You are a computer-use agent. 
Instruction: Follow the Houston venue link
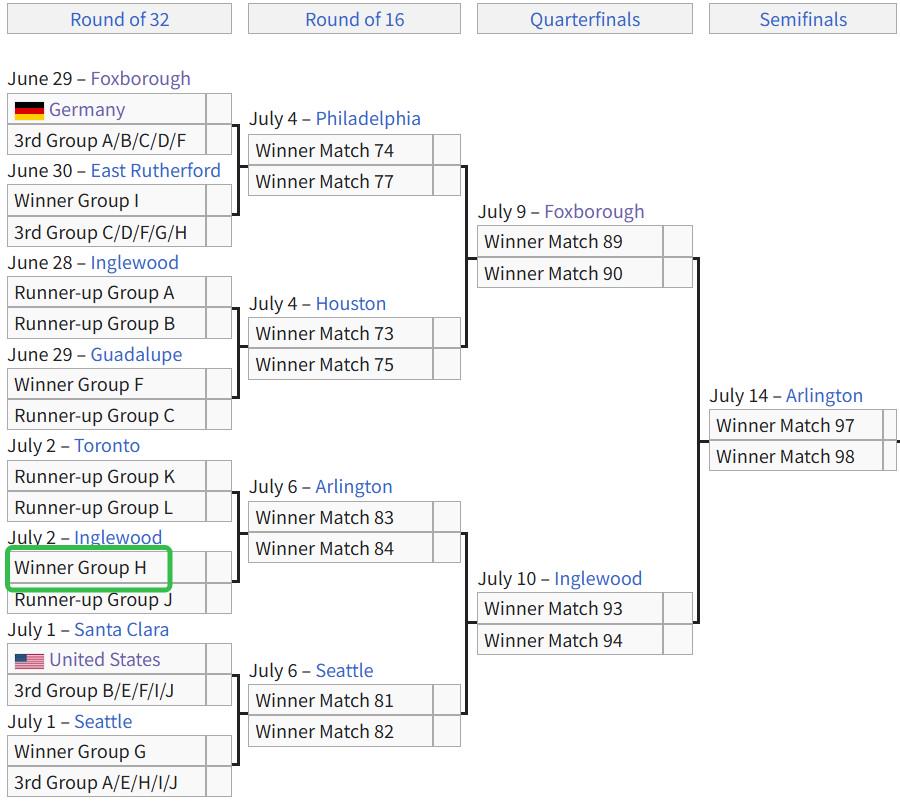(x=351, y=304)
